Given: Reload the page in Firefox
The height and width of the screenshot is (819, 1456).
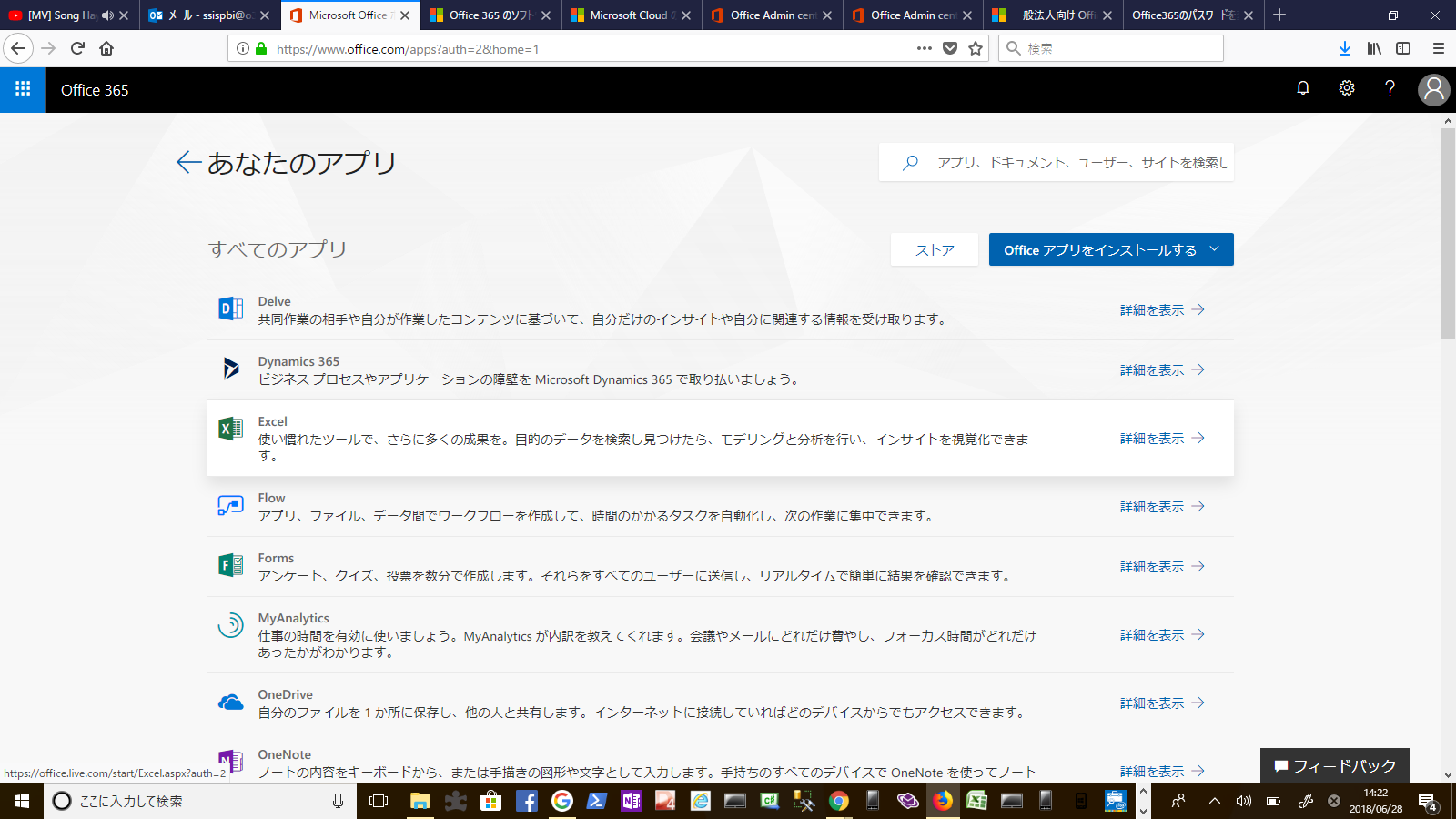Looking at the screenshot, I should (x=77, y=48).
